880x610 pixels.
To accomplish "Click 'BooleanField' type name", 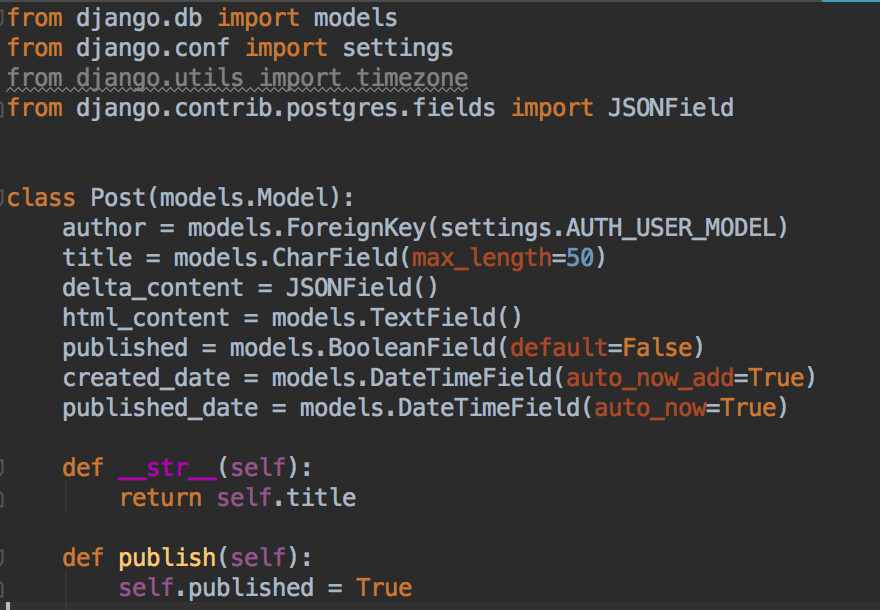I will point(411,347).
